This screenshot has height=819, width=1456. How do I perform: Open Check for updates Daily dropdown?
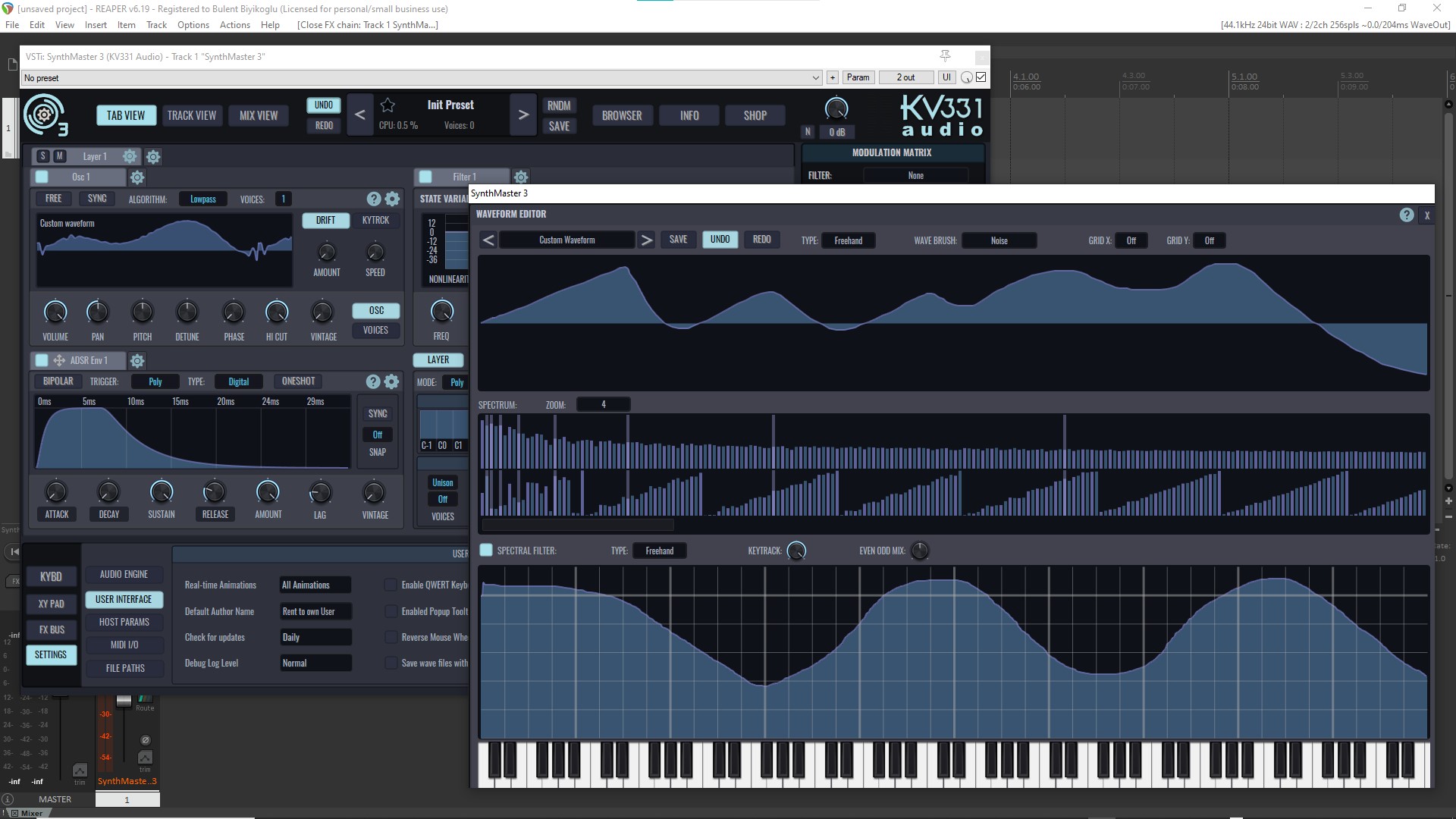point(315,637)
